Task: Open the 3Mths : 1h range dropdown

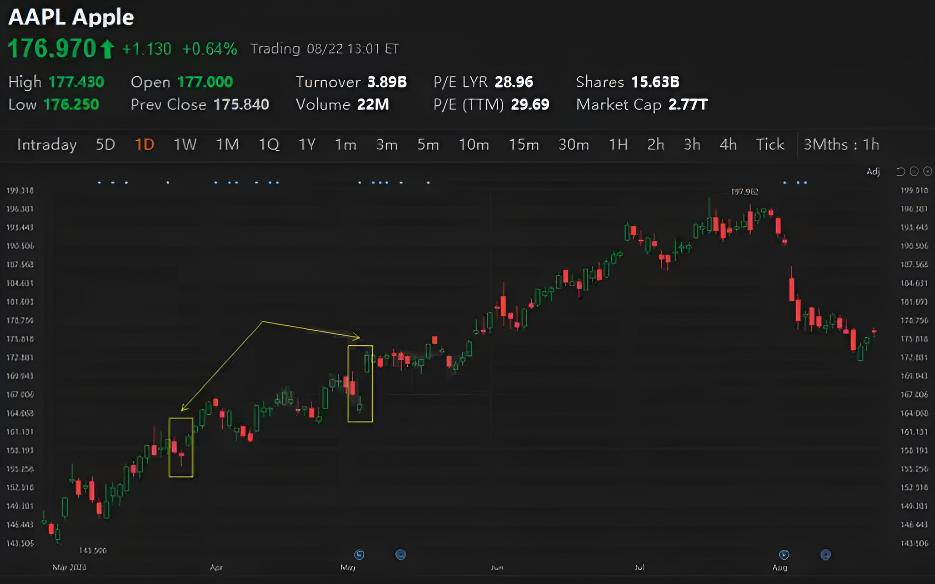Action: 841,144
